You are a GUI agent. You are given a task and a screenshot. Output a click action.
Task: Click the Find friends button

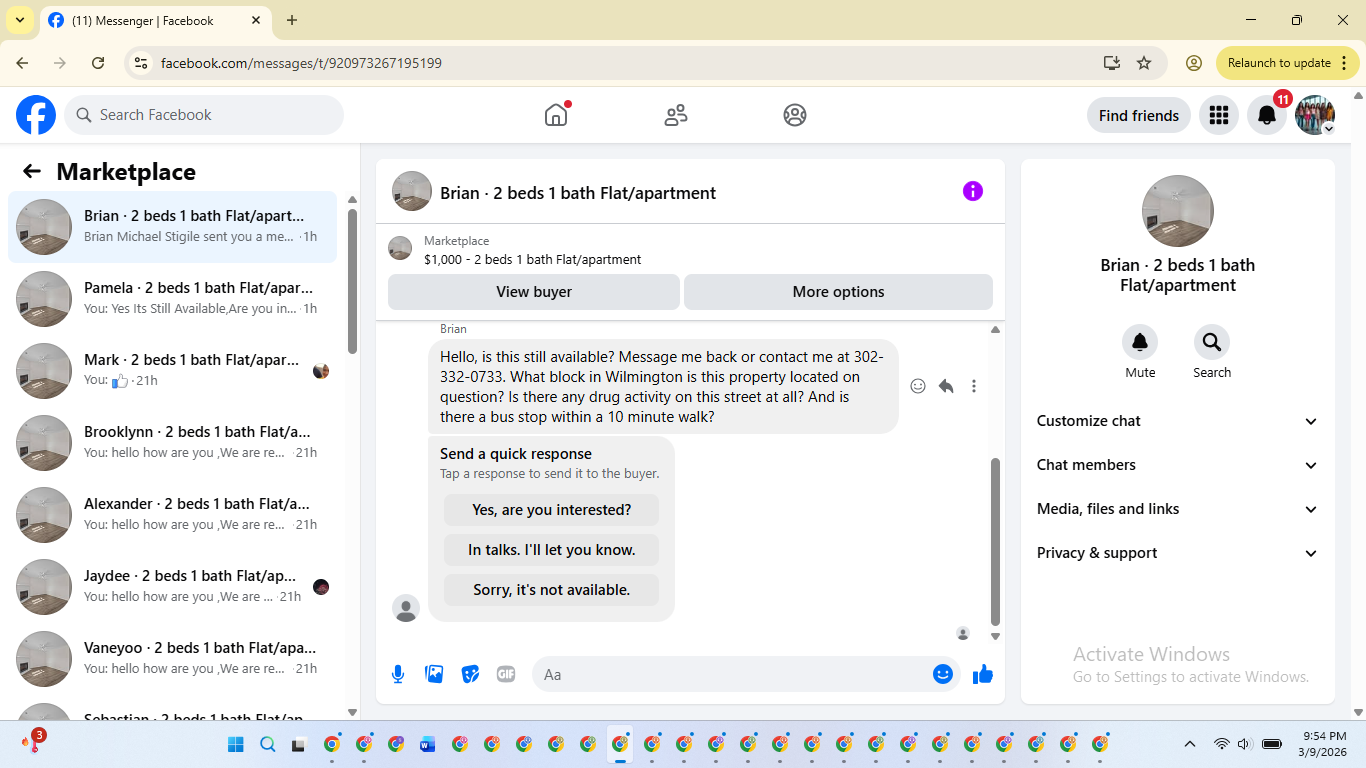[1139, 115]
